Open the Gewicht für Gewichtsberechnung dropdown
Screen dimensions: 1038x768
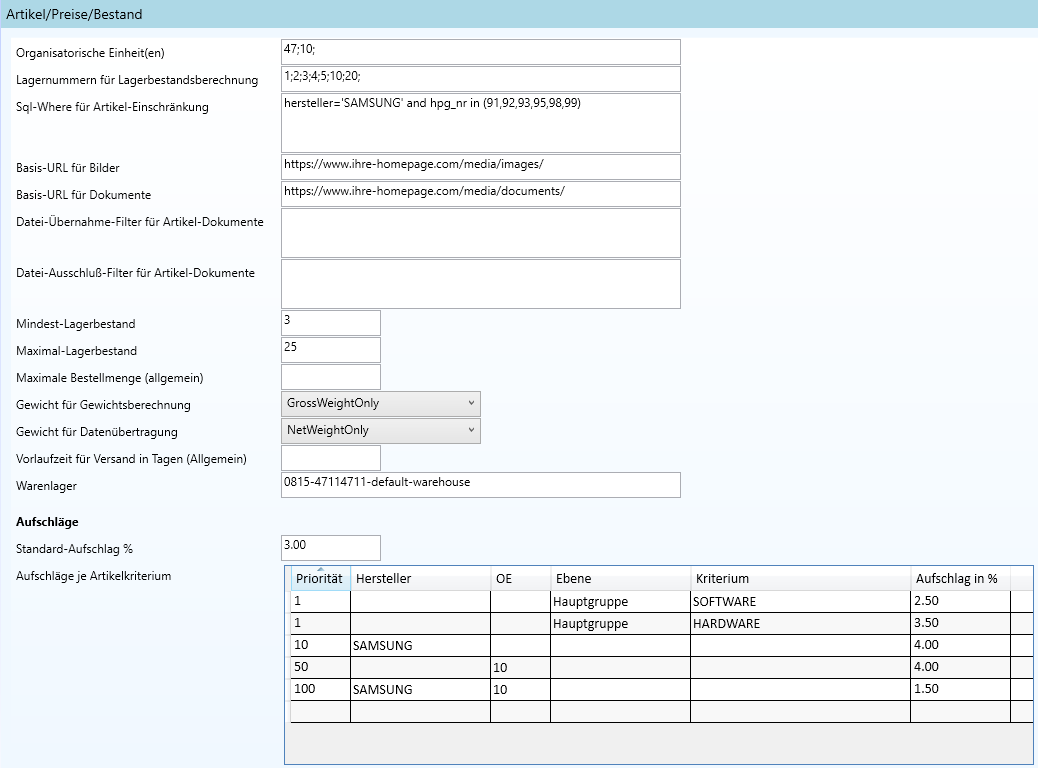[x=381, y=404]
